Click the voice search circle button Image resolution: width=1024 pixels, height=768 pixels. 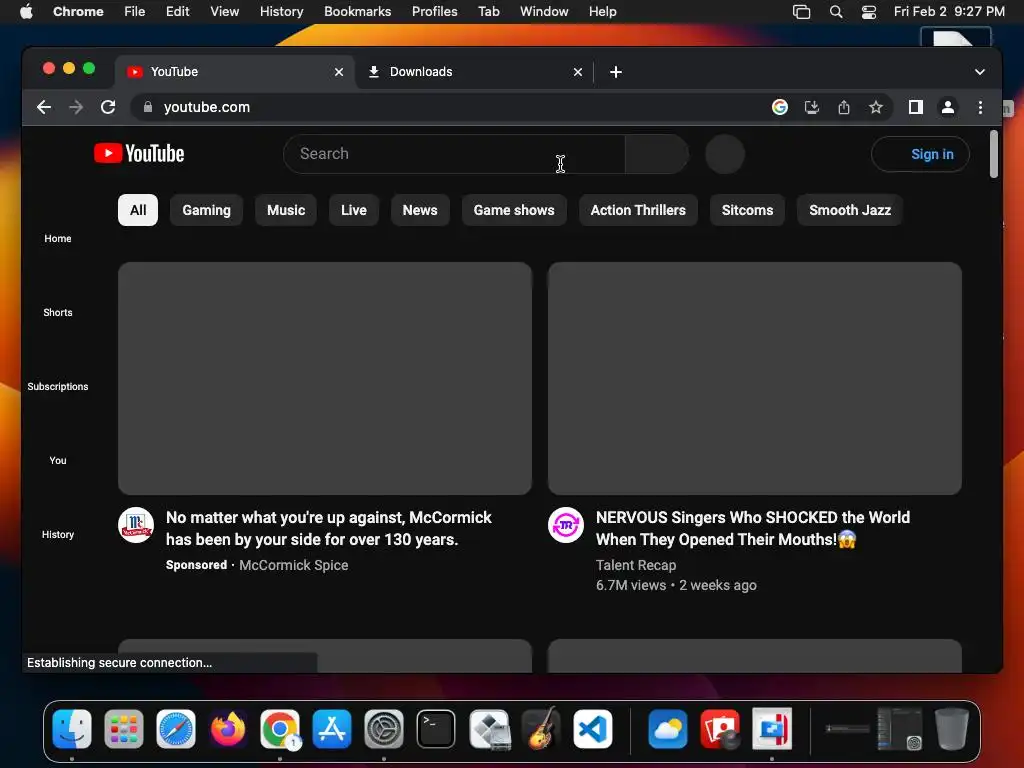[x=725, y=154]
